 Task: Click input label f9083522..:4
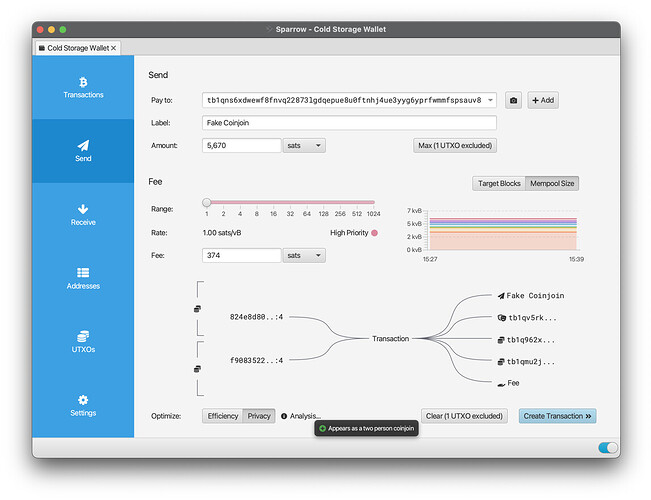[256, 360]
